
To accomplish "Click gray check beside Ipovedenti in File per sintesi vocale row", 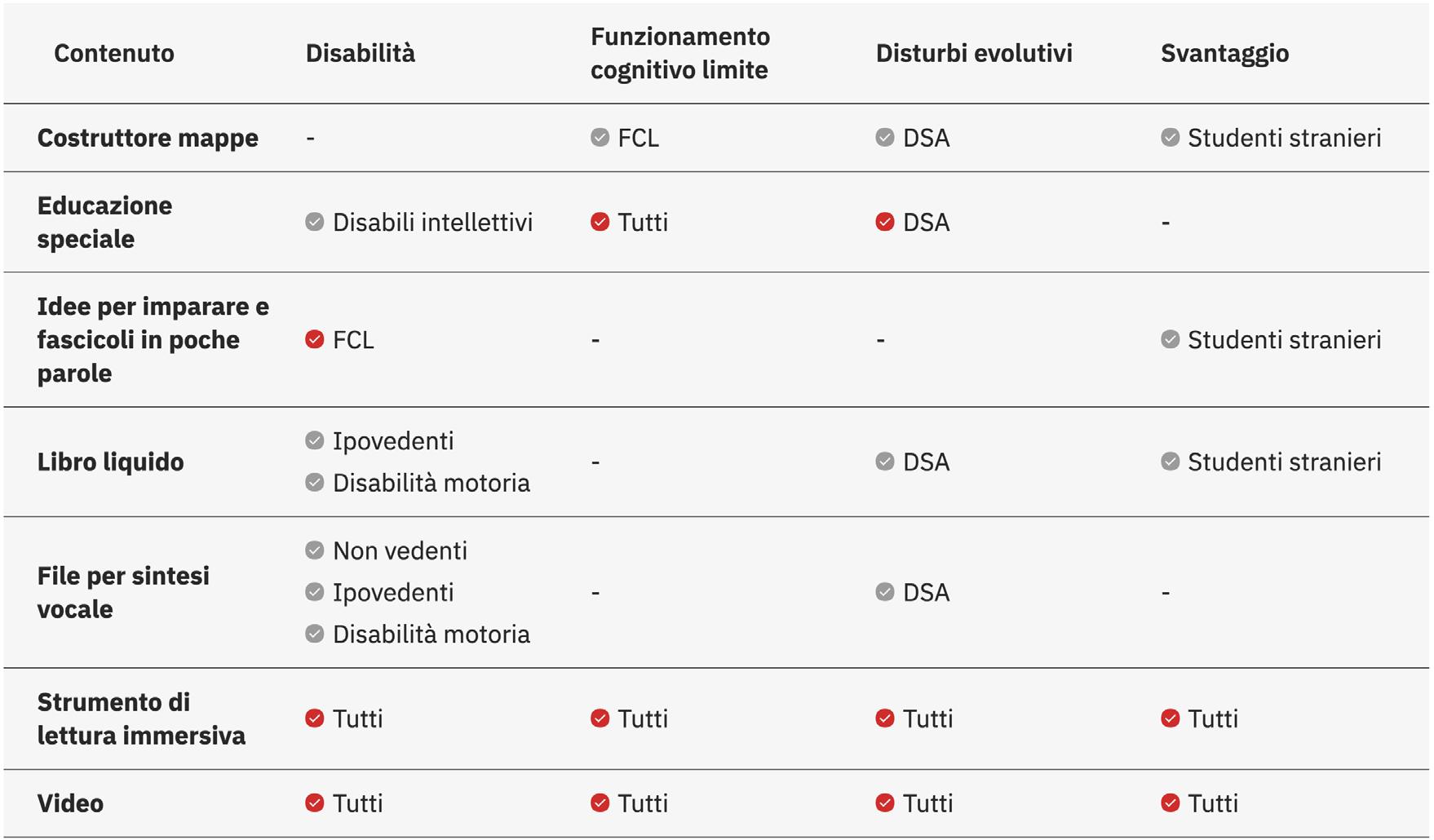I will 314,592.
